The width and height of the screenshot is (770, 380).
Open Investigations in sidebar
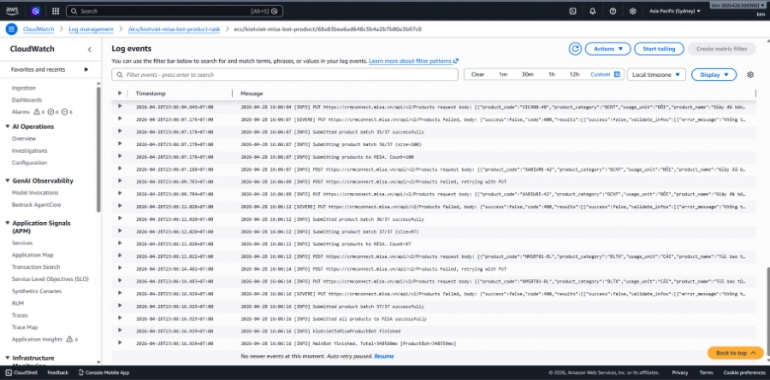[x=29, y=151]
